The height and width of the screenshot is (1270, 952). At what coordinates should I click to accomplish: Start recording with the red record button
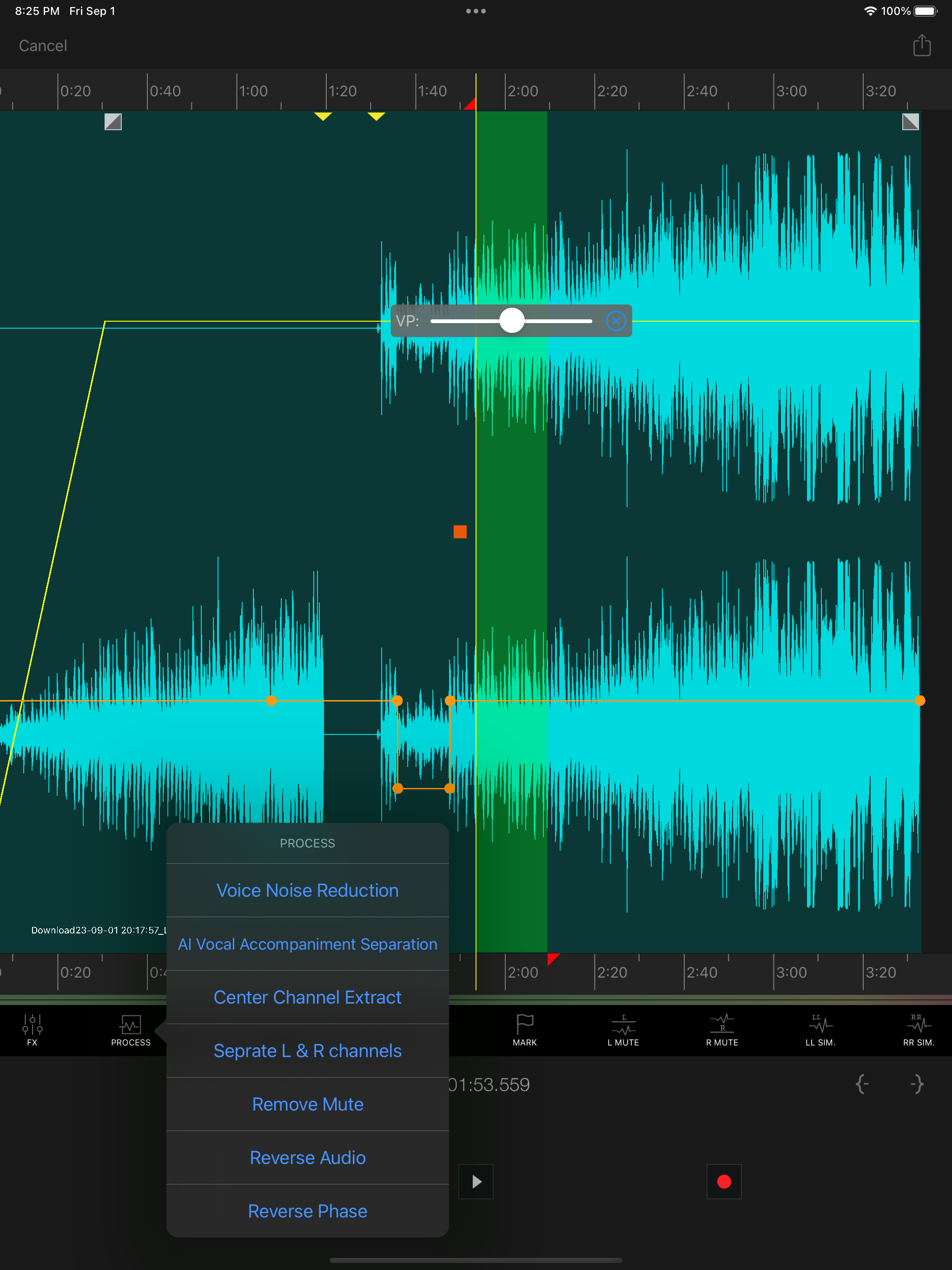pos(724,1181)
